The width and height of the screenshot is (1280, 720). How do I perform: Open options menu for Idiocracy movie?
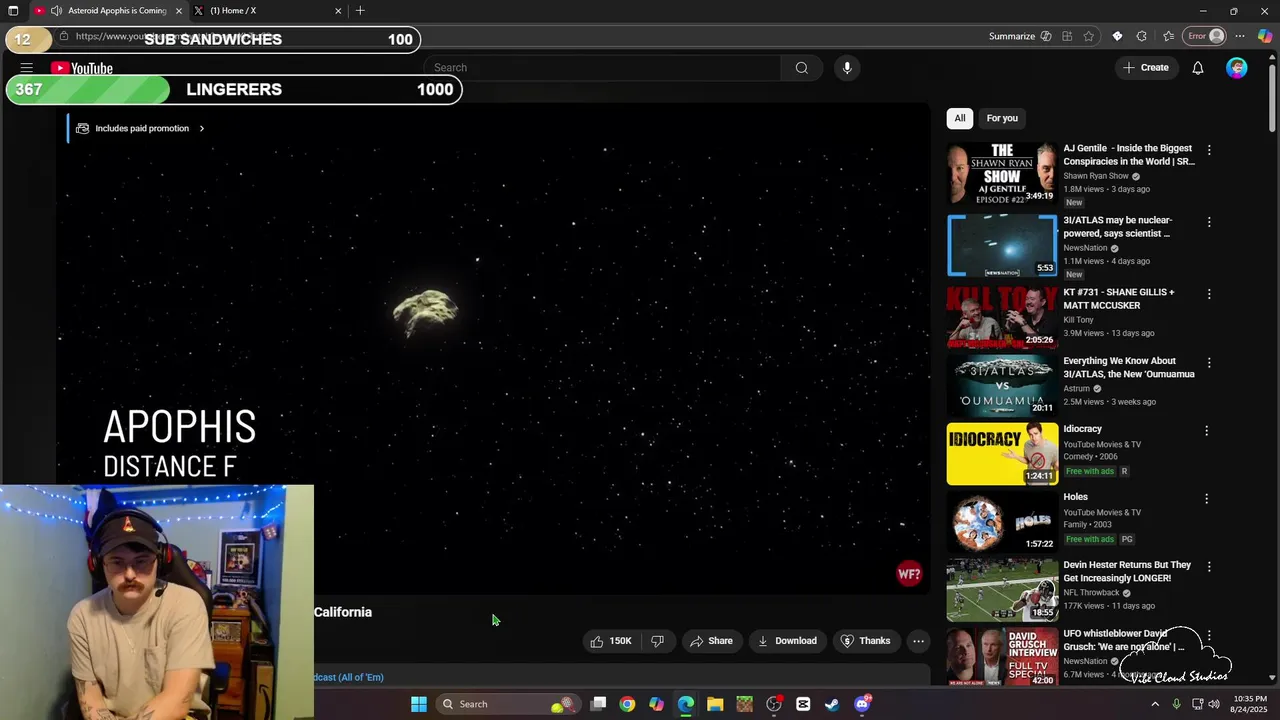(1206, 431)
